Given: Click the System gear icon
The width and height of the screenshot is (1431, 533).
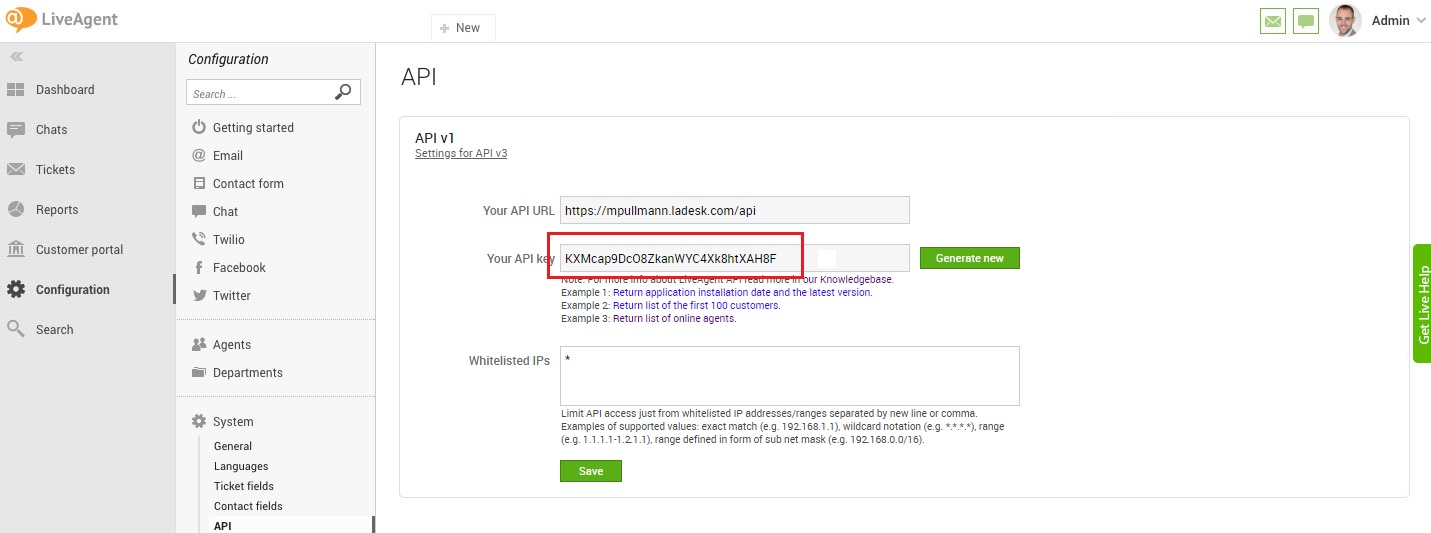Looking at the screenshot, I should [x=198, y=421].
